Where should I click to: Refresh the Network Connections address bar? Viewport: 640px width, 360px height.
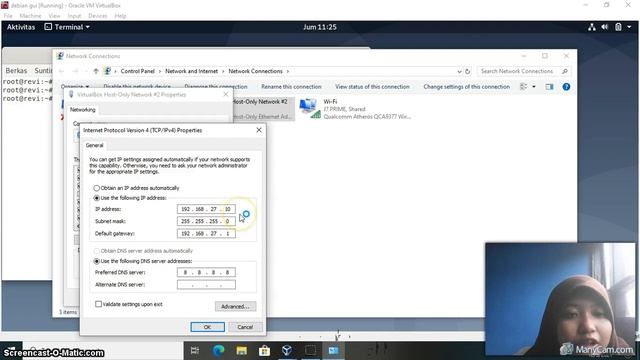click(468, 71)
